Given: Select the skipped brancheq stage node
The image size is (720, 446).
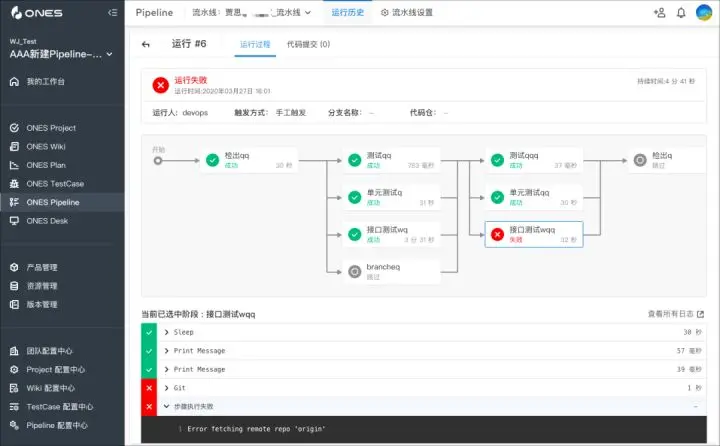Looking at the screenshot, I should tap(391, 272).
